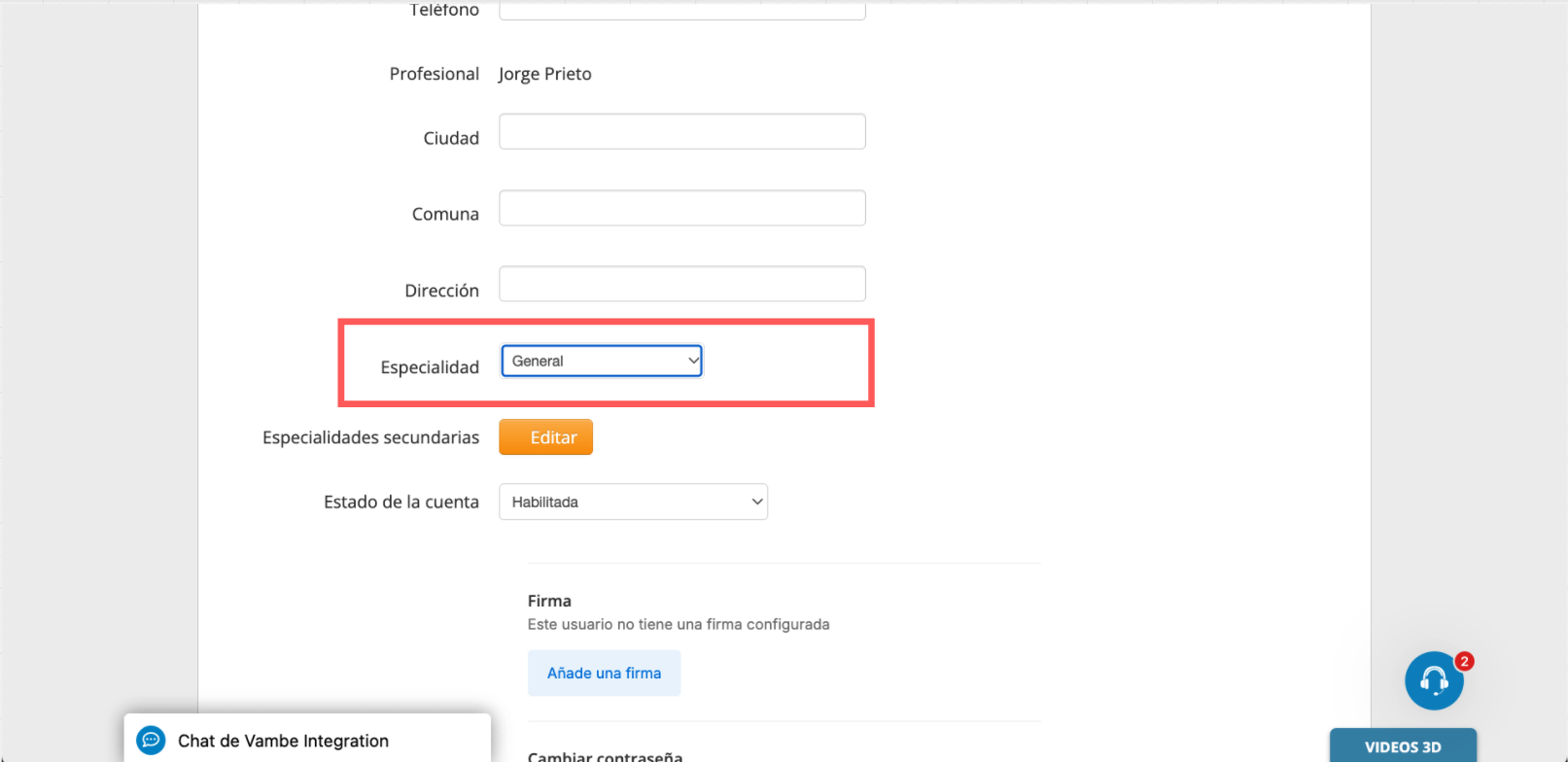Open the Estado de la cuenta dropdown
Viewport: 1568px width, 762px height.
pos(633,502)
